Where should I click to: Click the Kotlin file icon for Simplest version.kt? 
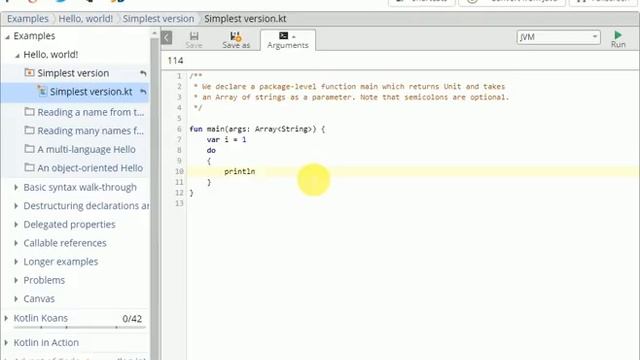click(42, 91)
